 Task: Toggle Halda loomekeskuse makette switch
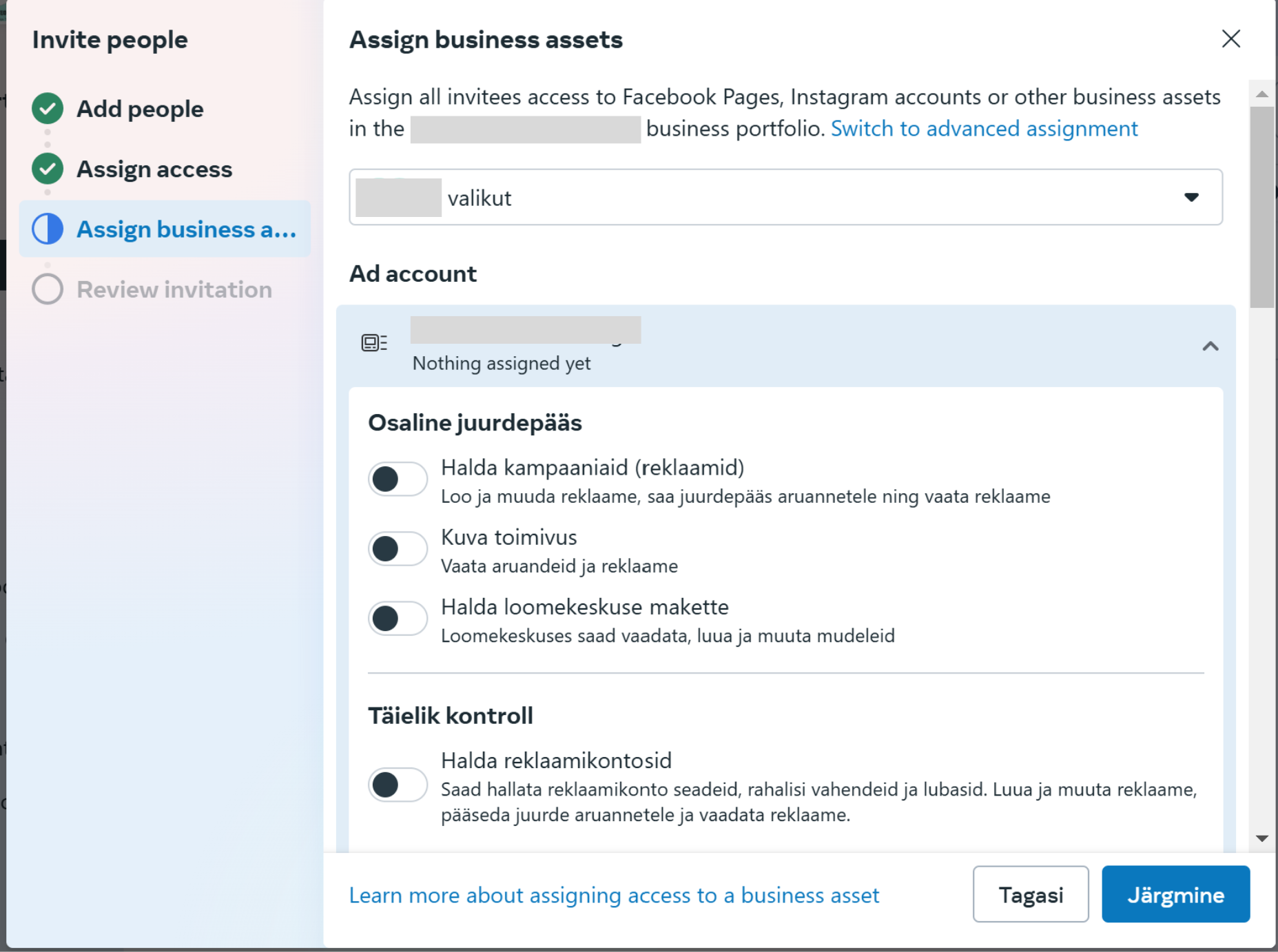coord(398,618)
